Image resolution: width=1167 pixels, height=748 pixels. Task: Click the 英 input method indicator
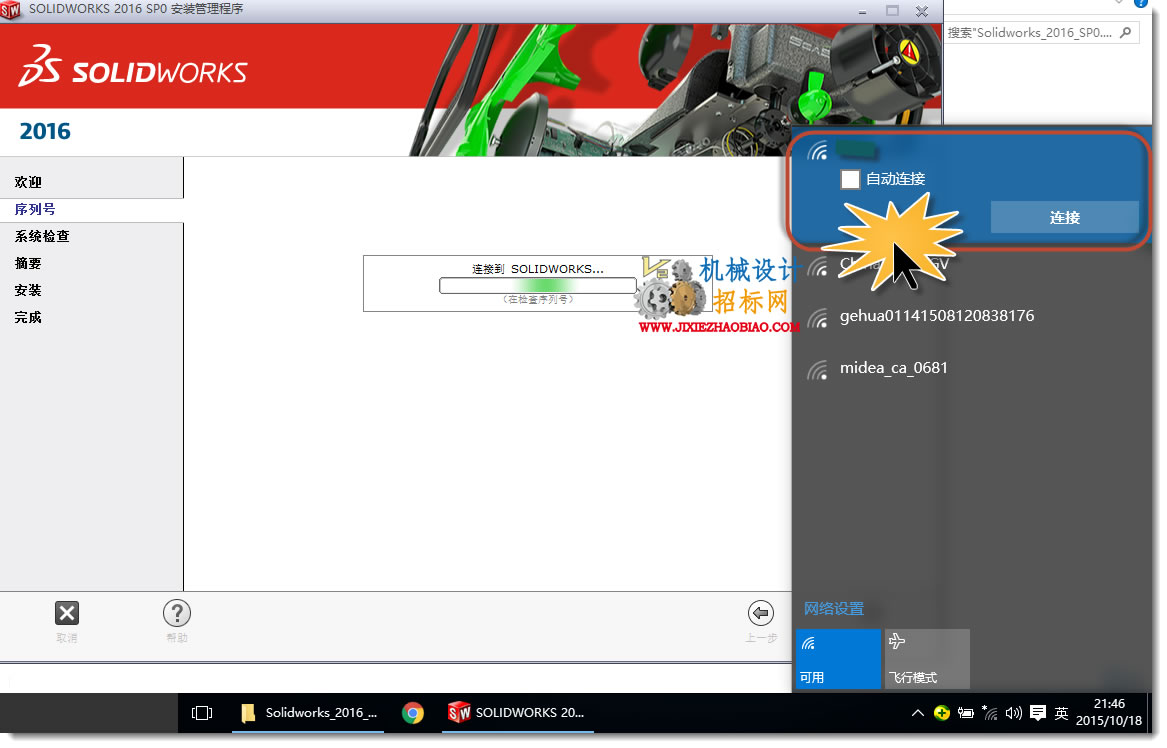pyautogui.click(x=1061, y=713)
